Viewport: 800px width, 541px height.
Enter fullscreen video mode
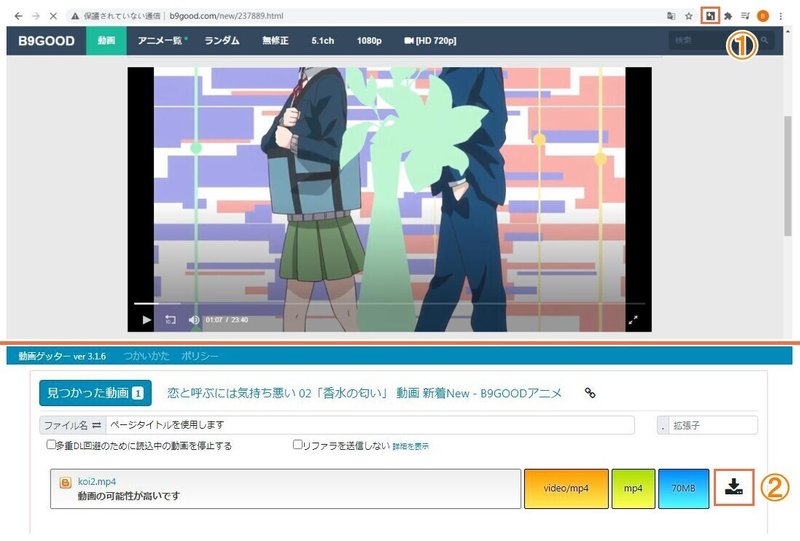click(x=633, y=320)
